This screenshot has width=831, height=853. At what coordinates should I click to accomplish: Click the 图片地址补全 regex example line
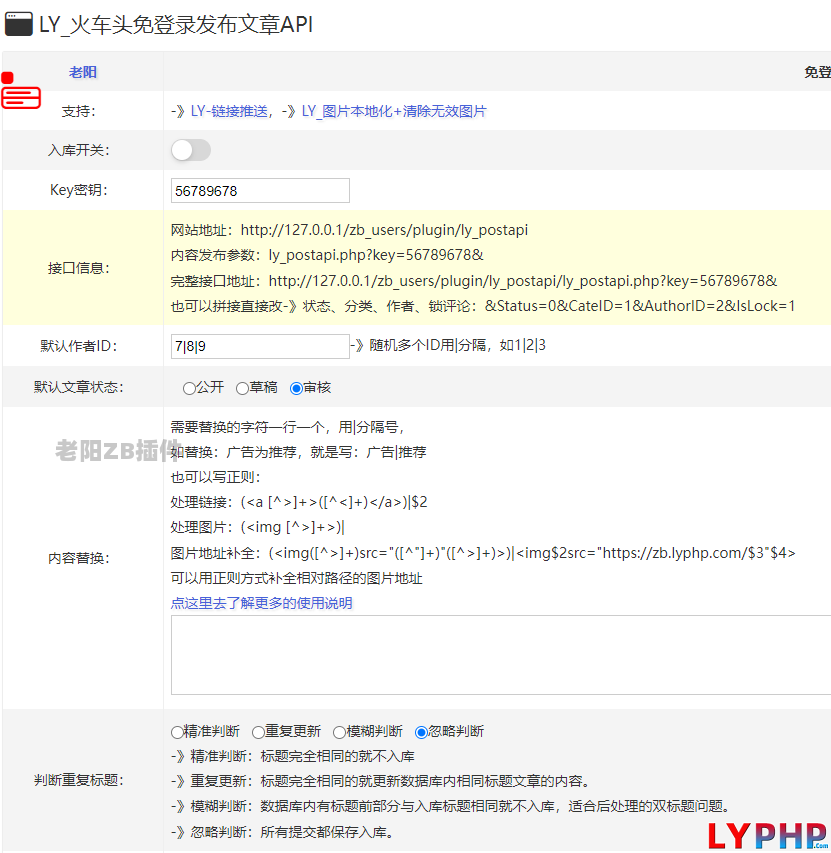click(483, 553)
